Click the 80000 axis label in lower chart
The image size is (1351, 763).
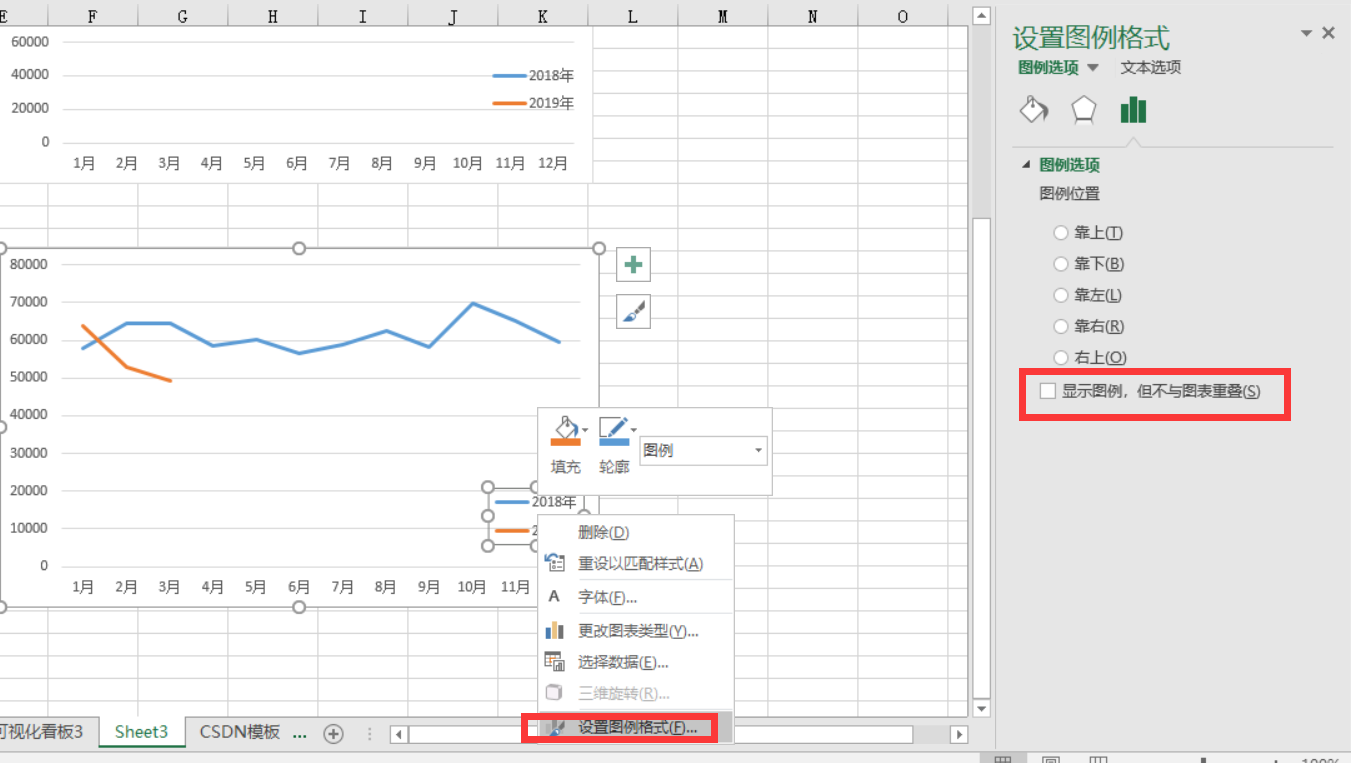(x=30, y=264)
